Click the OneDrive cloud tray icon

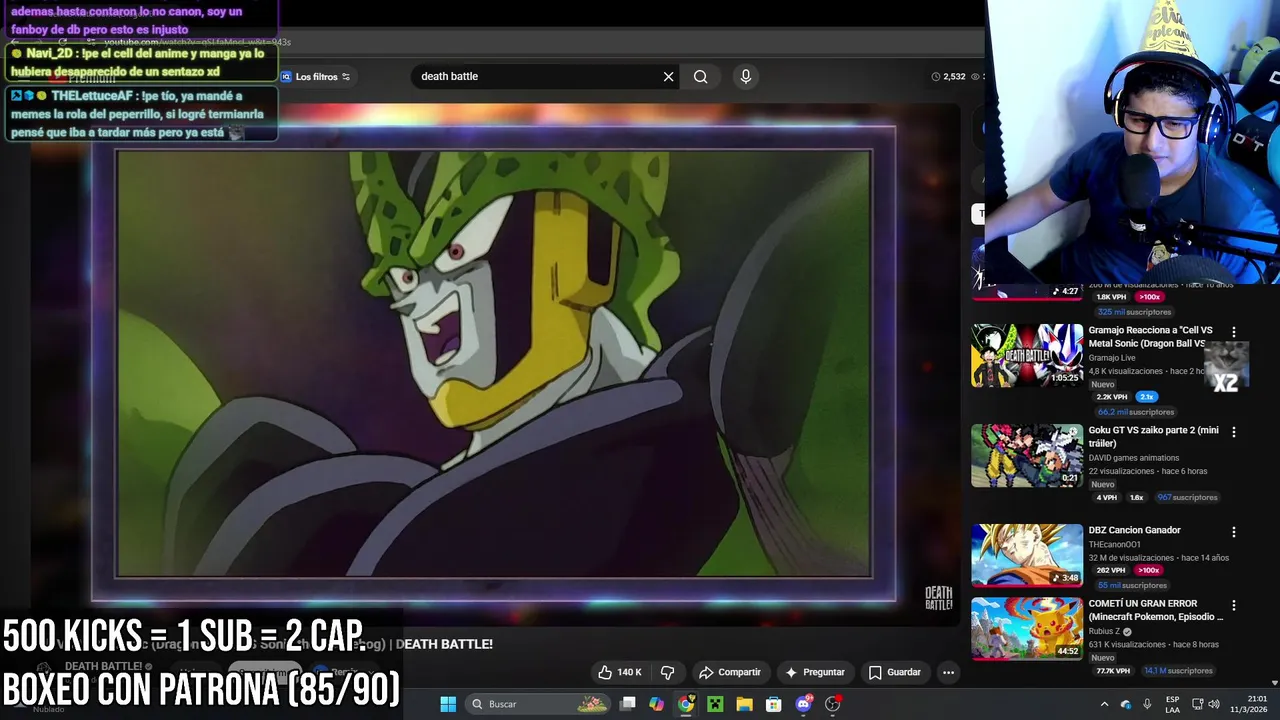click(x=1126, y=704)
